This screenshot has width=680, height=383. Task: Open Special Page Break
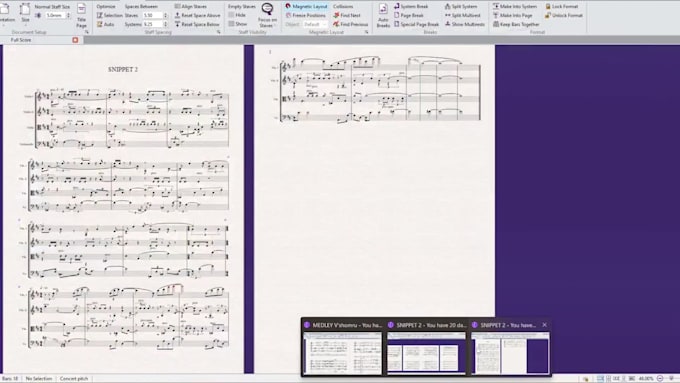tap(416, 24)
